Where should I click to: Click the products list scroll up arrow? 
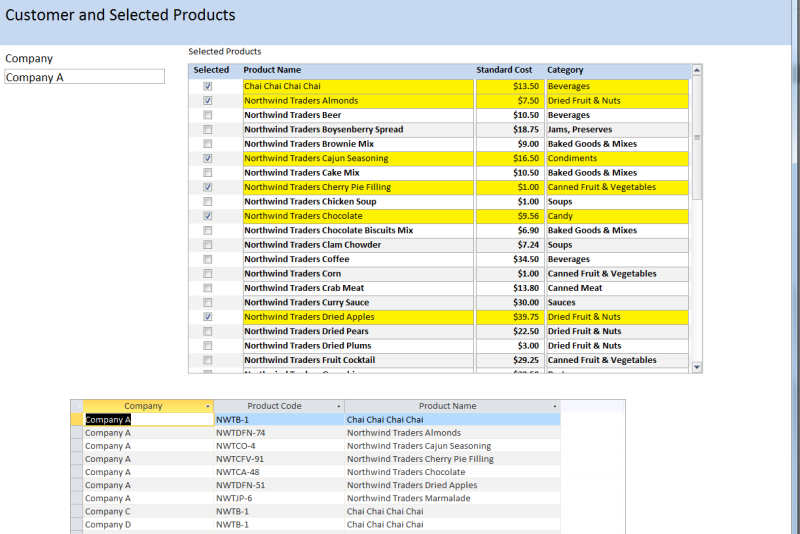pyautogui.click(x=697, y=70)
